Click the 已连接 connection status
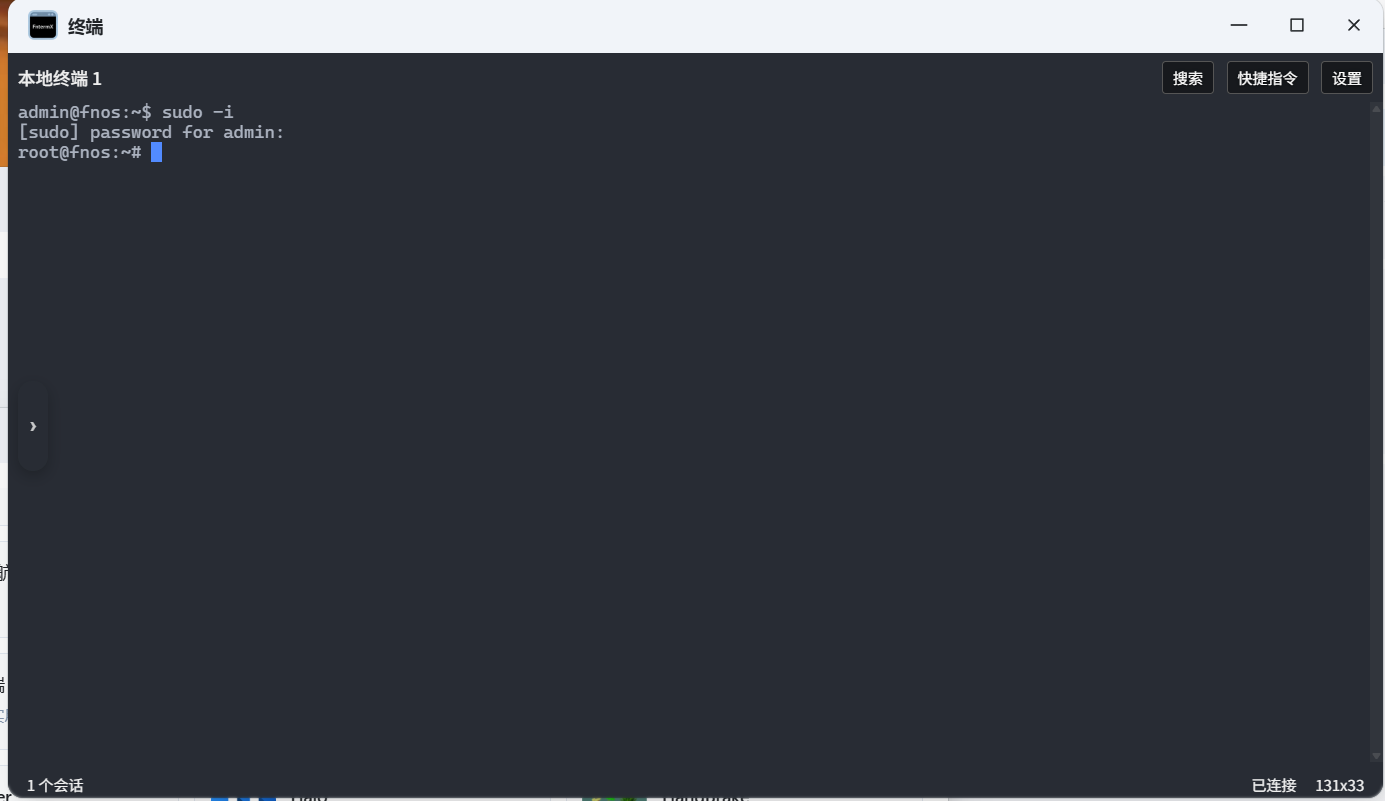Viewport: 1385px width, 801px height. 1274,786
